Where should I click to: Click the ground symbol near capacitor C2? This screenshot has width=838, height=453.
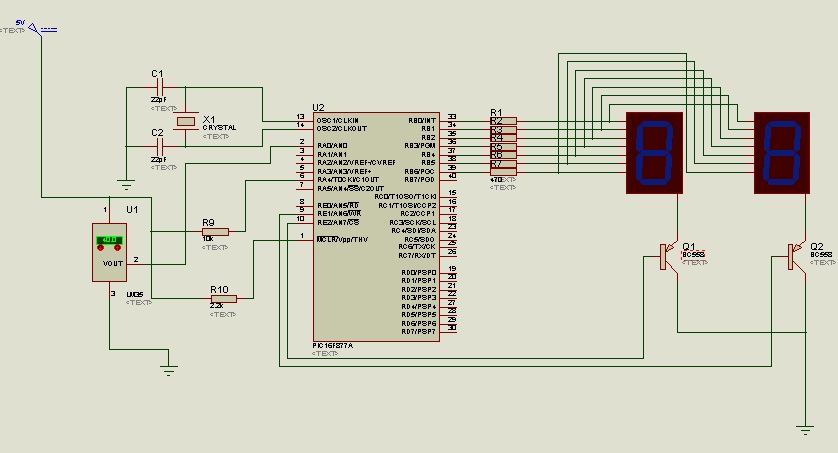126,186
